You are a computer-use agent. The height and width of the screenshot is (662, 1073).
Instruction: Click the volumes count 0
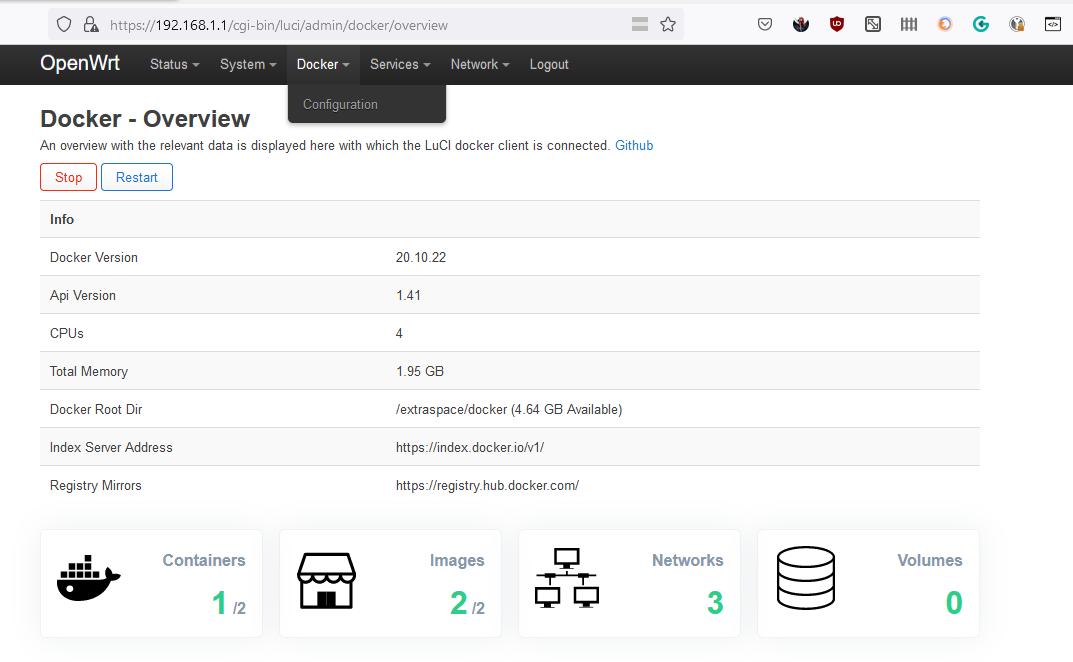tap(954, 603)
